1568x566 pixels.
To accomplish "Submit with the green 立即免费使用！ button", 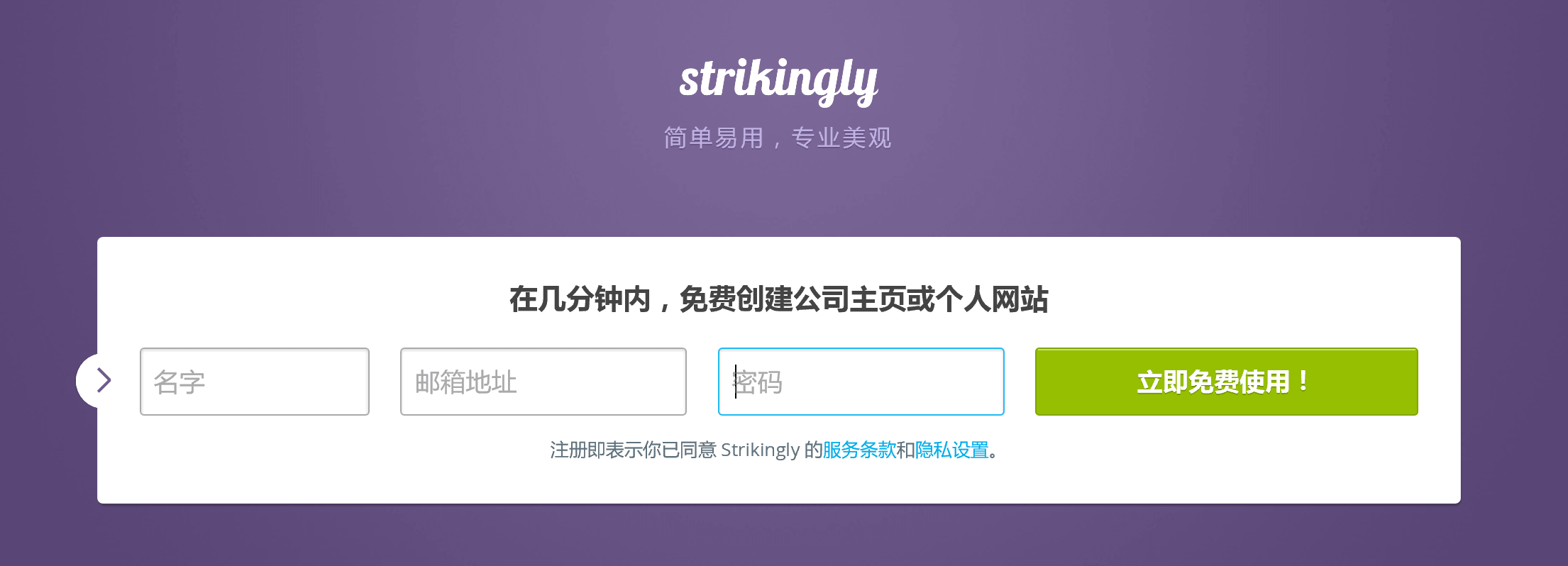I will pos(1226,382).
